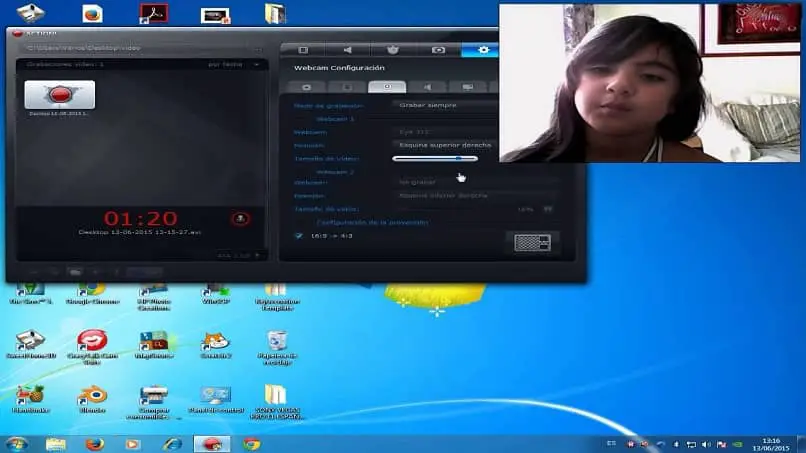The width and height of the screenshot is (806, 453).
Task: Open the Papelera de reciclaje icon
Action: click(278, 347)
